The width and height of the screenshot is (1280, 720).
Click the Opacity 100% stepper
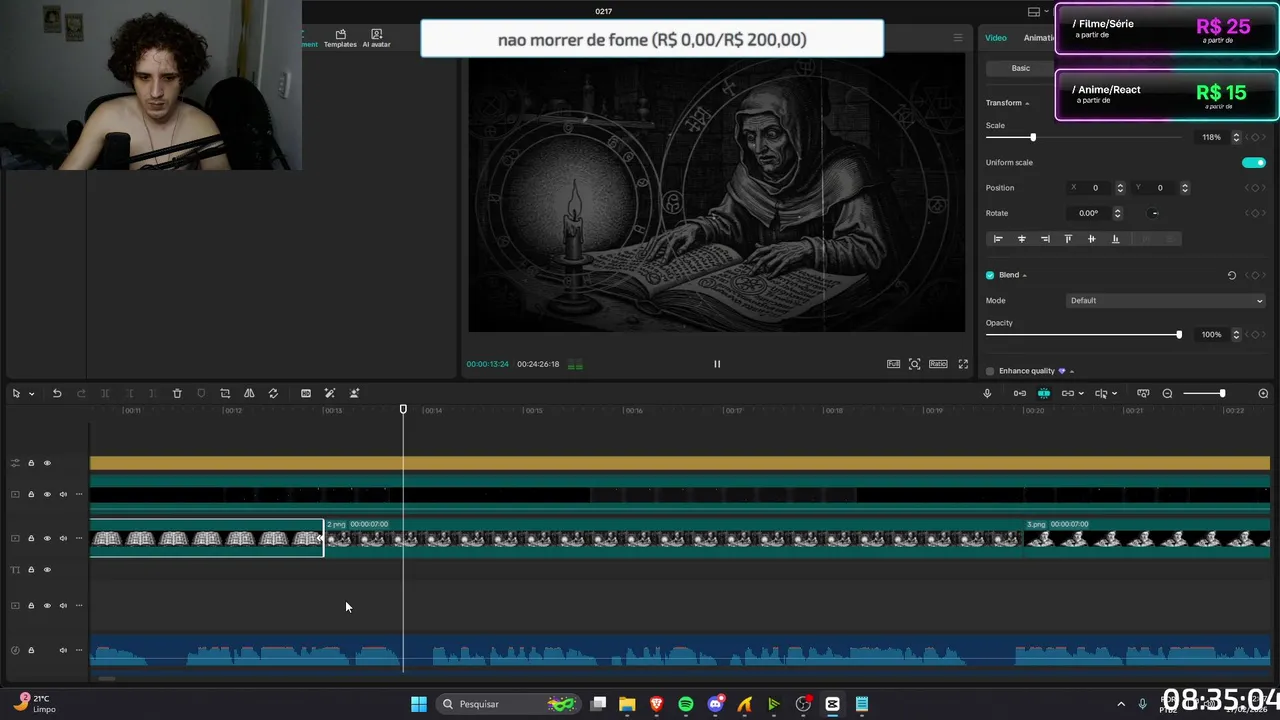point(1236,334)
